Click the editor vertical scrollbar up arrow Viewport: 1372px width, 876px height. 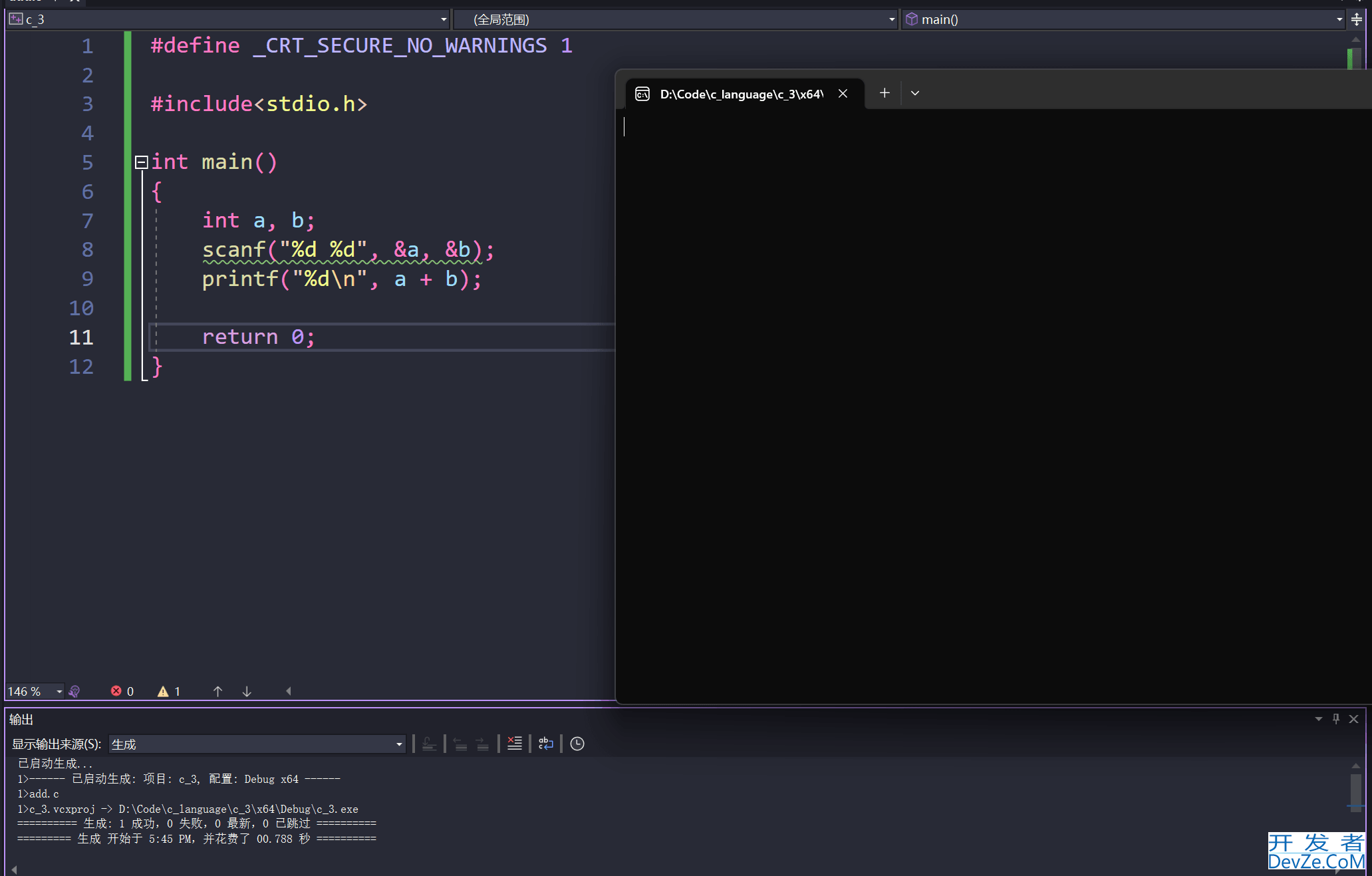coord(1355,39)
